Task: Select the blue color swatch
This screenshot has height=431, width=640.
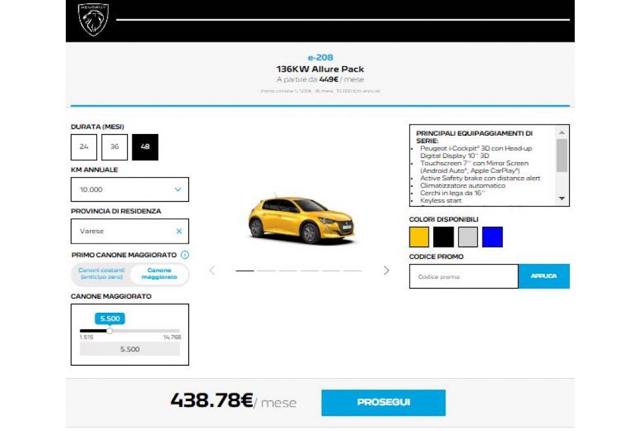Action: pos(492,237)
